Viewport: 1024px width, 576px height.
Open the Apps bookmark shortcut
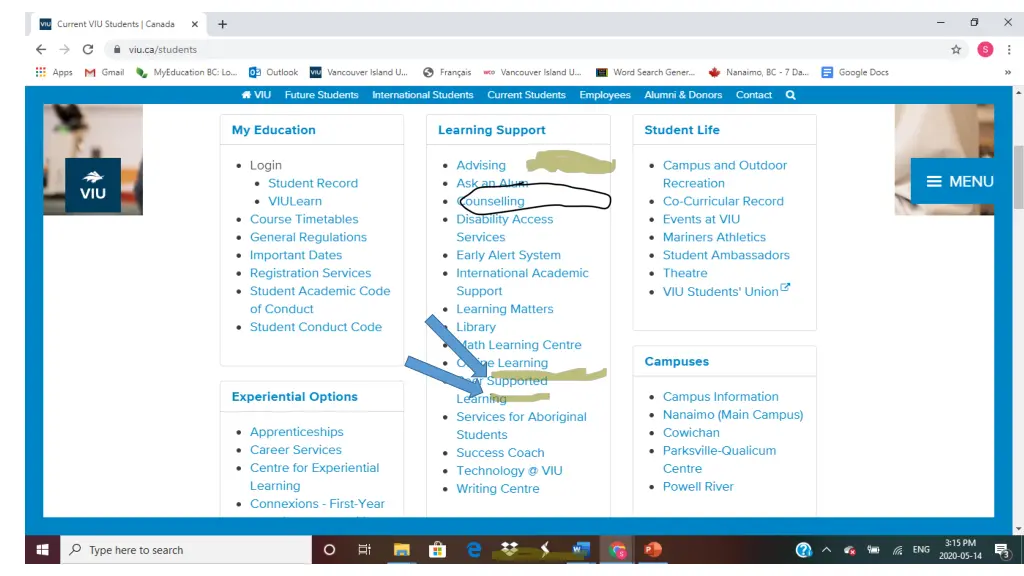pyautogui.click(x=54, y=72)
